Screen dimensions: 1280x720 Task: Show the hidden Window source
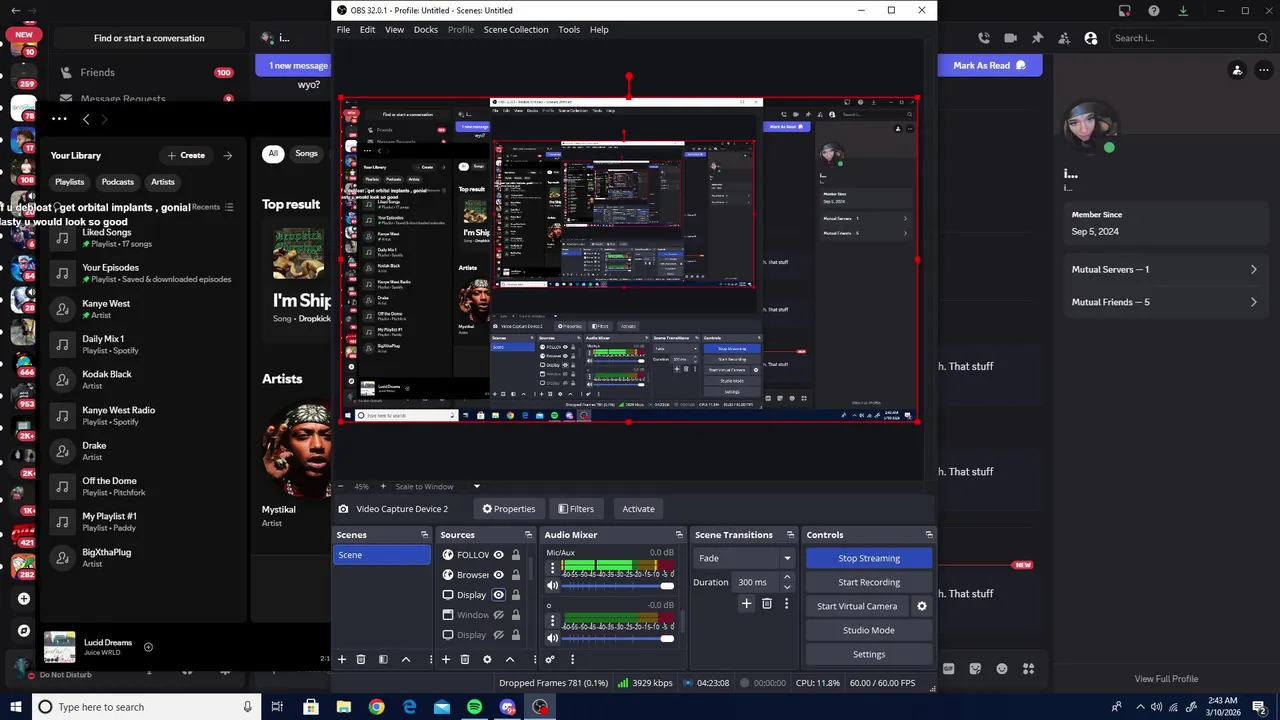tap(498, 615)
